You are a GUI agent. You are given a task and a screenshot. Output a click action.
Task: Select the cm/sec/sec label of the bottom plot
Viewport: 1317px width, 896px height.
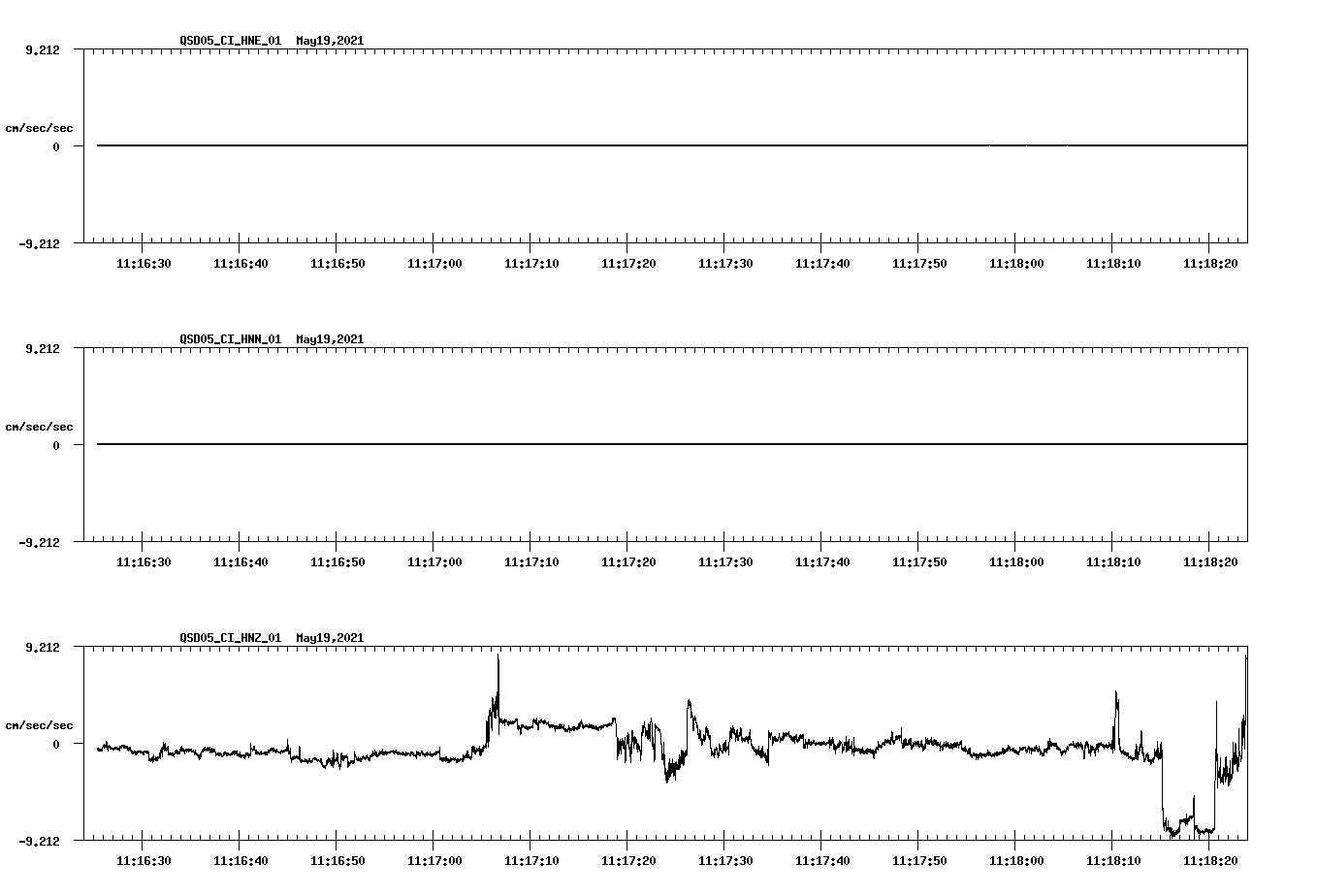[x=39, y=723]
